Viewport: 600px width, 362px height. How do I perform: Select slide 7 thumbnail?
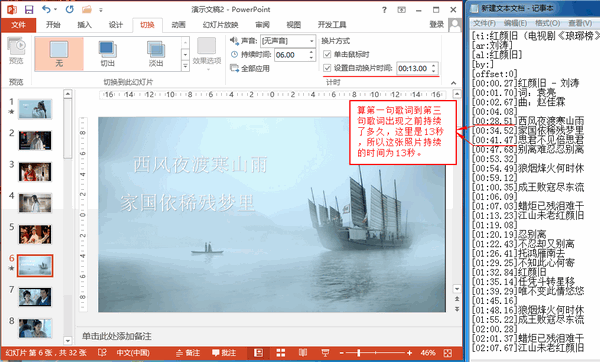(x=35, y=297)
